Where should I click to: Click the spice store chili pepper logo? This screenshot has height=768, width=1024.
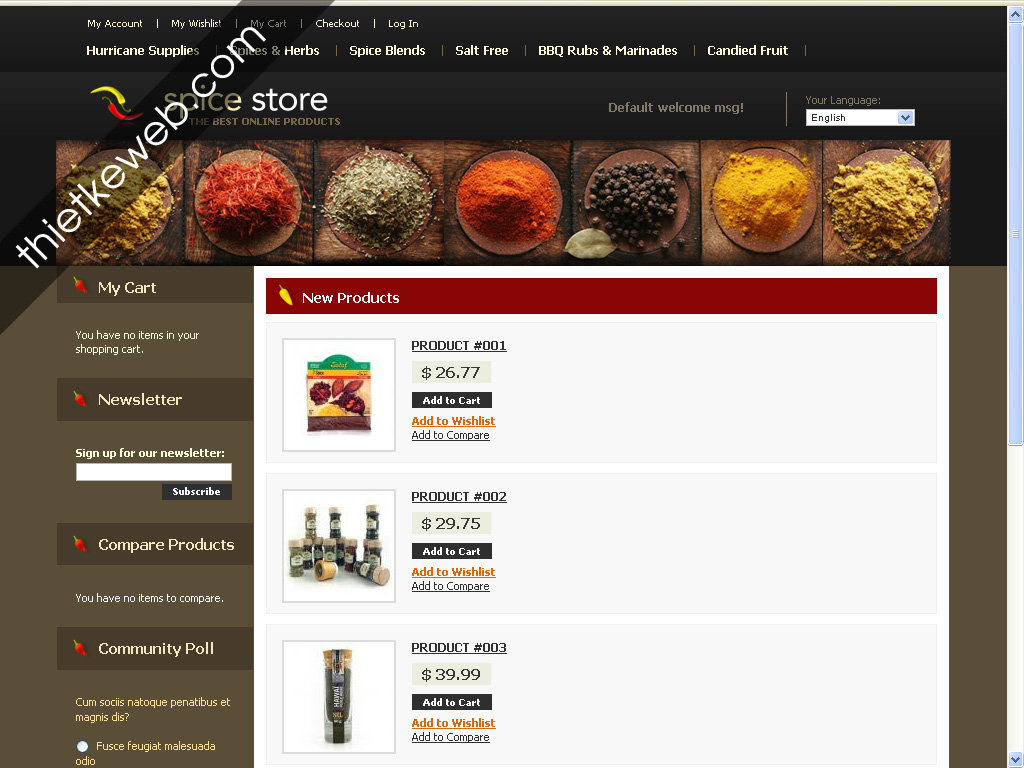coord(116,103)
